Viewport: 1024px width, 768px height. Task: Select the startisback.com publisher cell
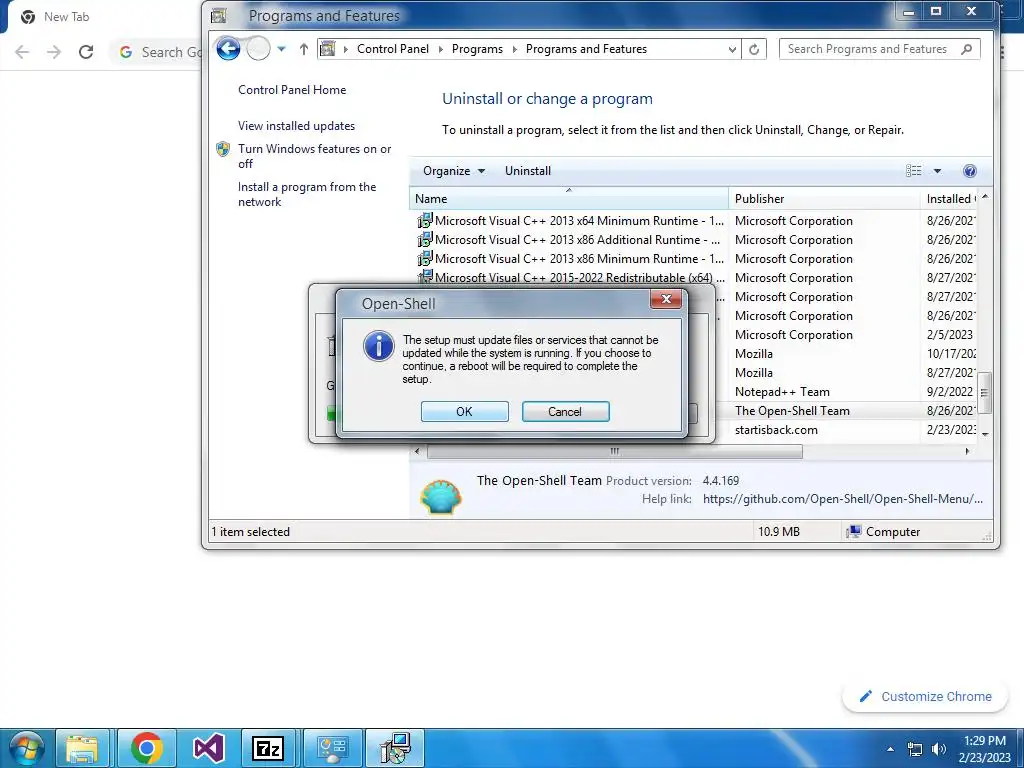coord(776,430)
